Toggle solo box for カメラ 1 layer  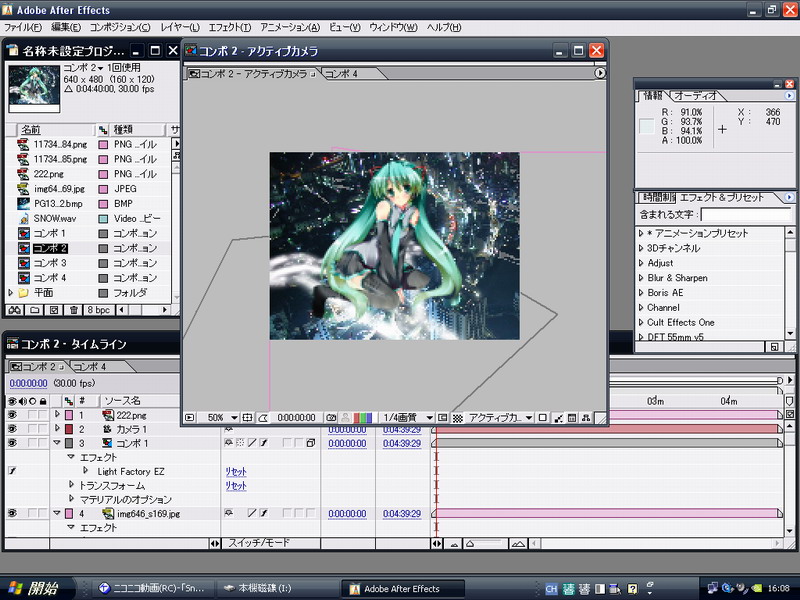(32, 429)
